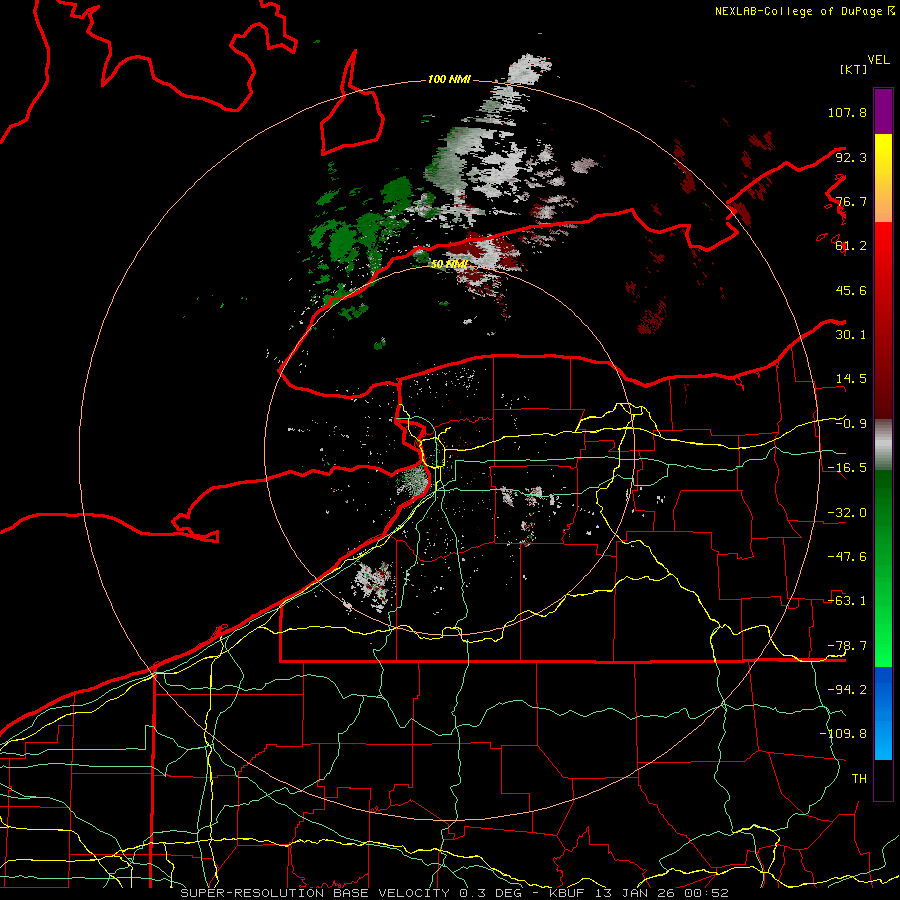
Task: Click the 100 NMI range ring label
Action: (449, 79)
